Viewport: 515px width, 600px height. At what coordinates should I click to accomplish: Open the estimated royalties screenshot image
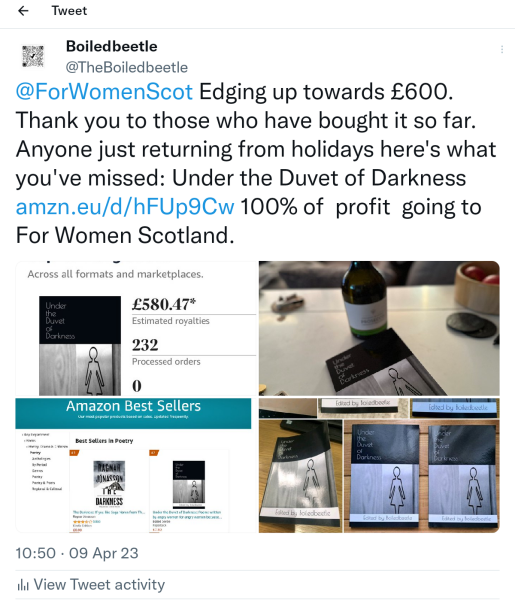coord(136,328)
